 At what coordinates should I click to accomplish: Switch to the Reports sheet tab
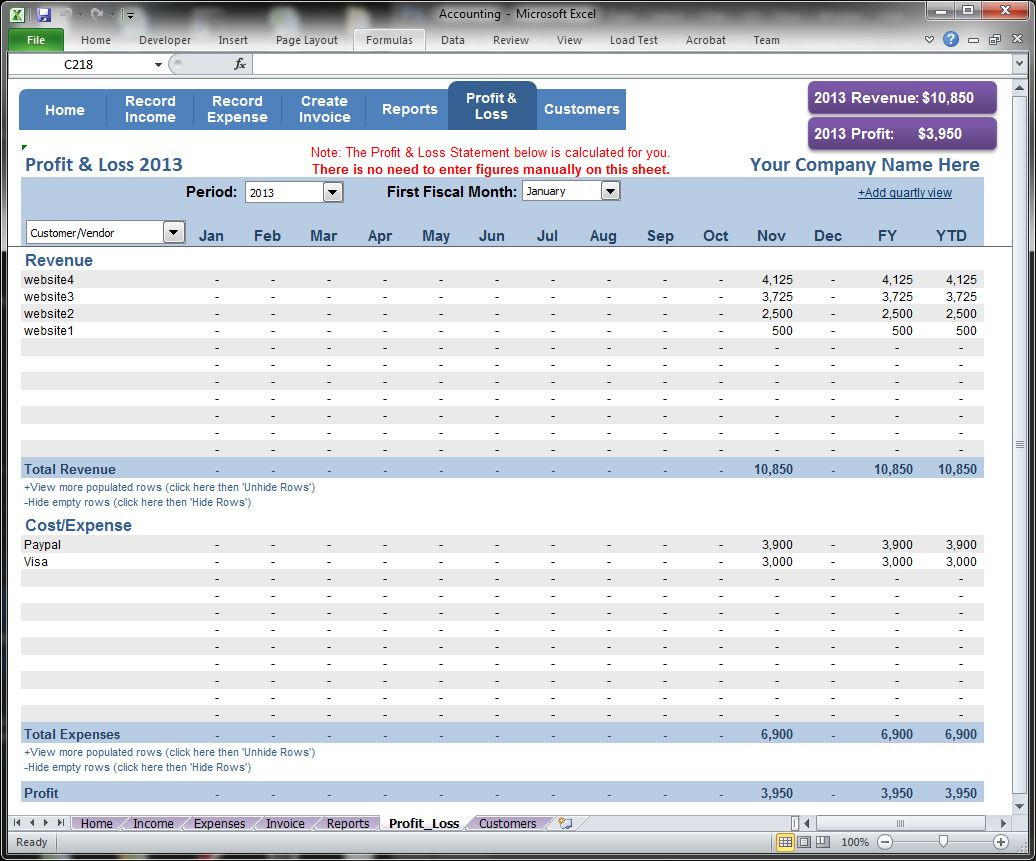pyautogui.click(x=348, y=823)
